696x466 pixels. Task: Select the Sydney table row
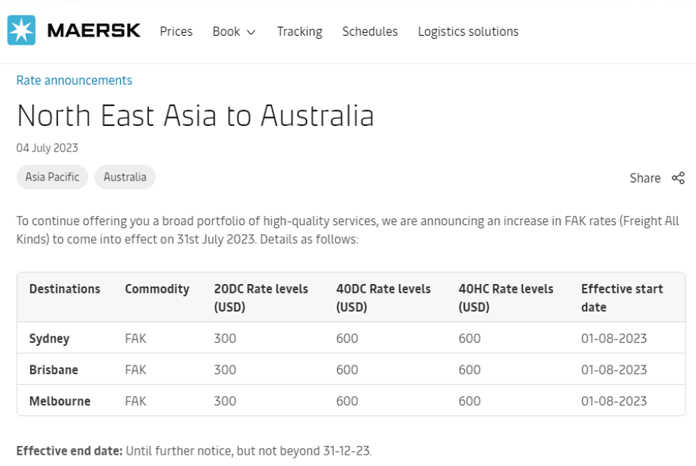pyautogui.click(x=351, y=338)
